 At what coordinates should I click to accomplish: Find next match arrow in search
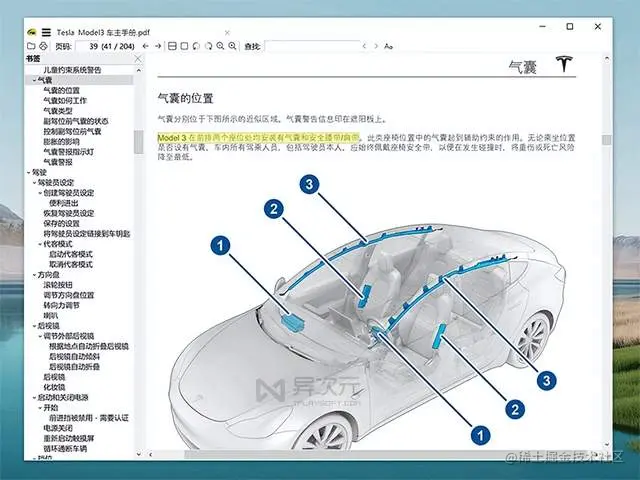[x=376, y=46]
